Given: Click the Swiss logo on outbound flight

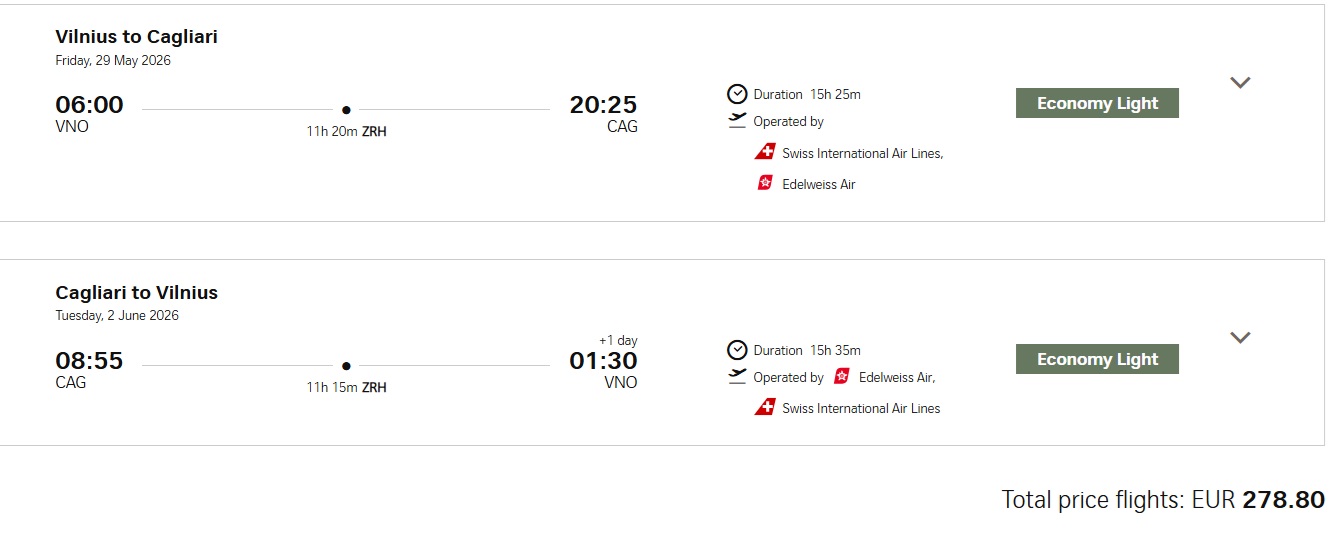Looking at the screenshot, I should (765, 153).
